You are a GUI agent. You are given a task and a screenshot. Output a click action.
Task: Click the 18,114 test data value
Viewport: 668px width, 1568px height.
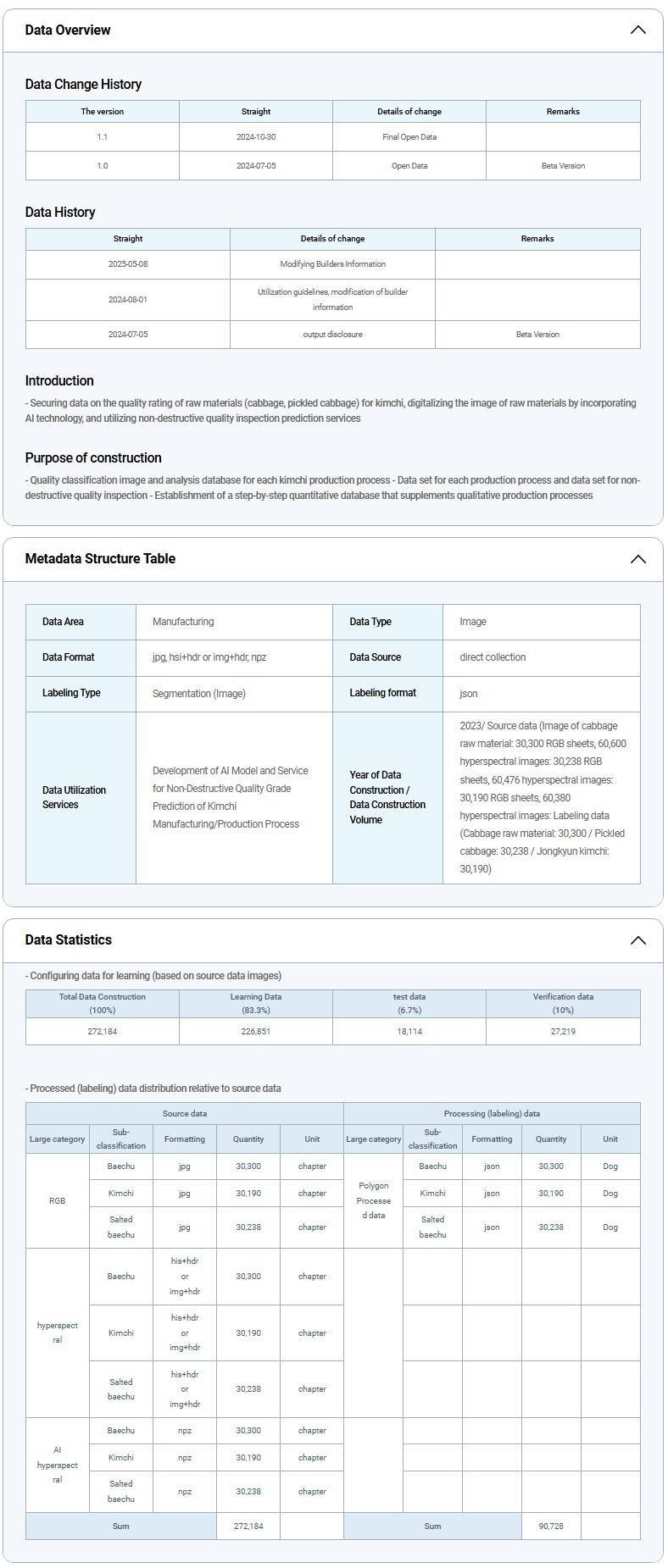pos(409,1032)
